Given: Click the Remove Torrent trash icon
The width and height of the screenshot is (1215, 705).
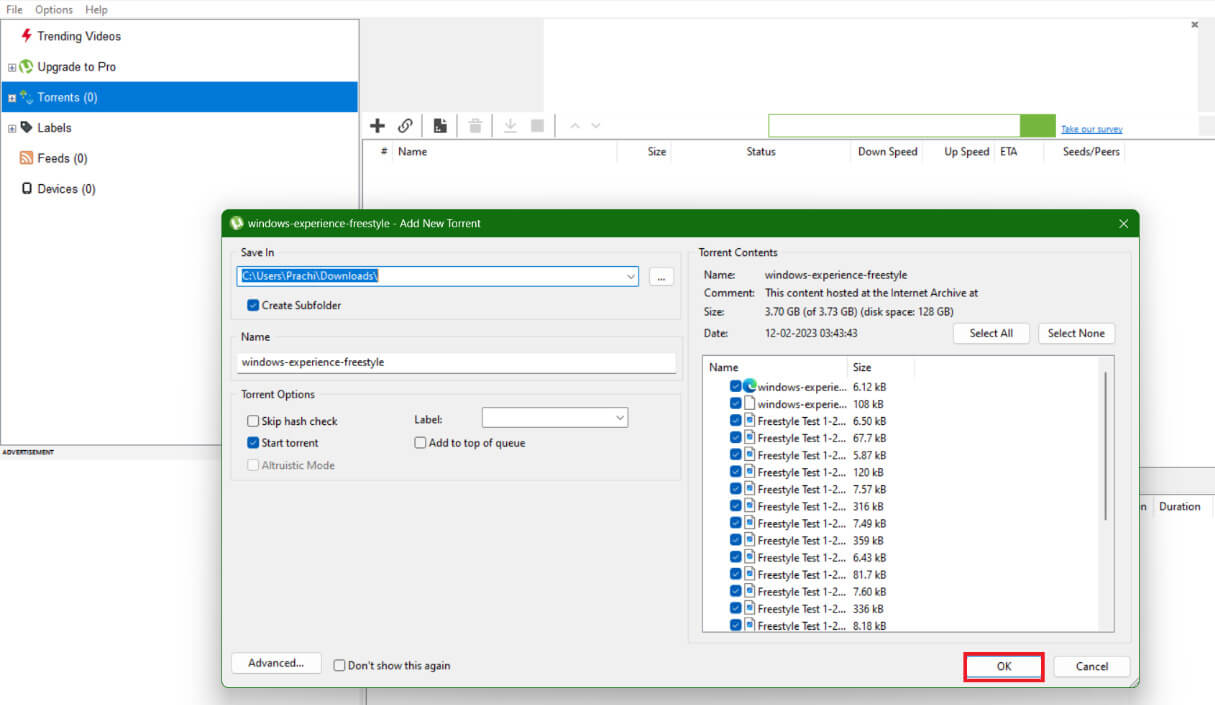Looking at the screenshot, I should click(475, 126).
